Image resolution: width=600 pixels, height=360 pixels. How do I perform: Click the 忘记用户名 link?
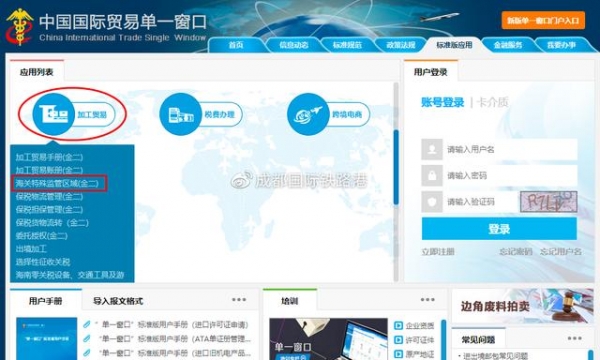coord(561,251)
